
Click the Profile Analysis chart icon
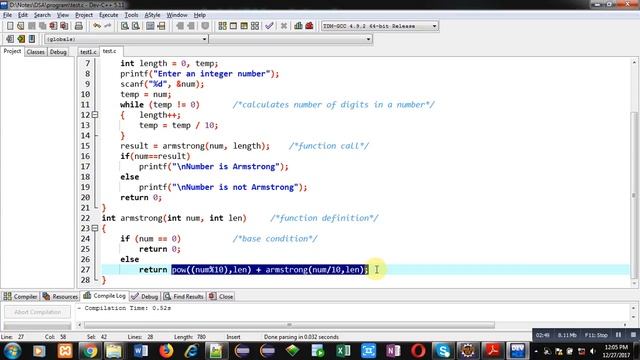[x=298, y=26]
